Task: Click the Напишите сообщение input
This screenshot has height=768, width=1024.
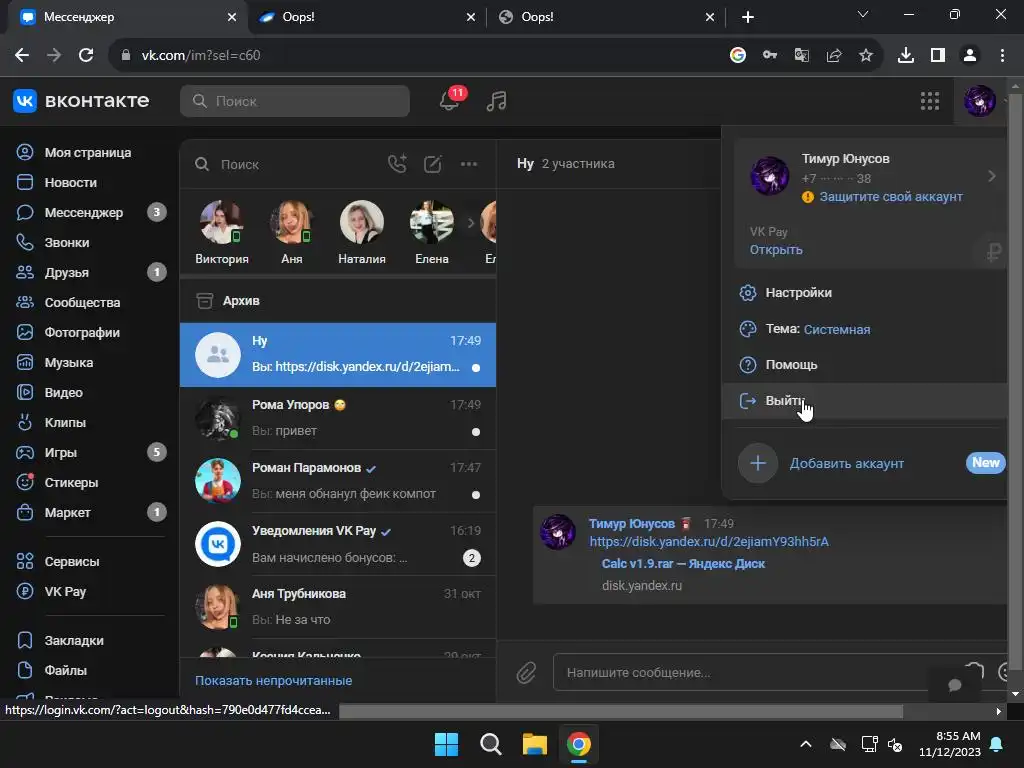Action: pyautogui.click(x=744, y=672)
